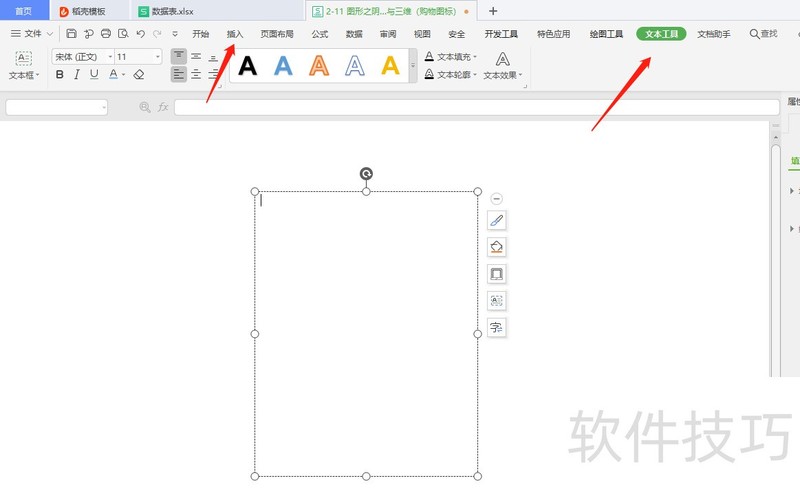The height and width of the screenshot is (496, 800).
Task: Open the Text Box (文本框) dropdown
Action: click(23, 66)
